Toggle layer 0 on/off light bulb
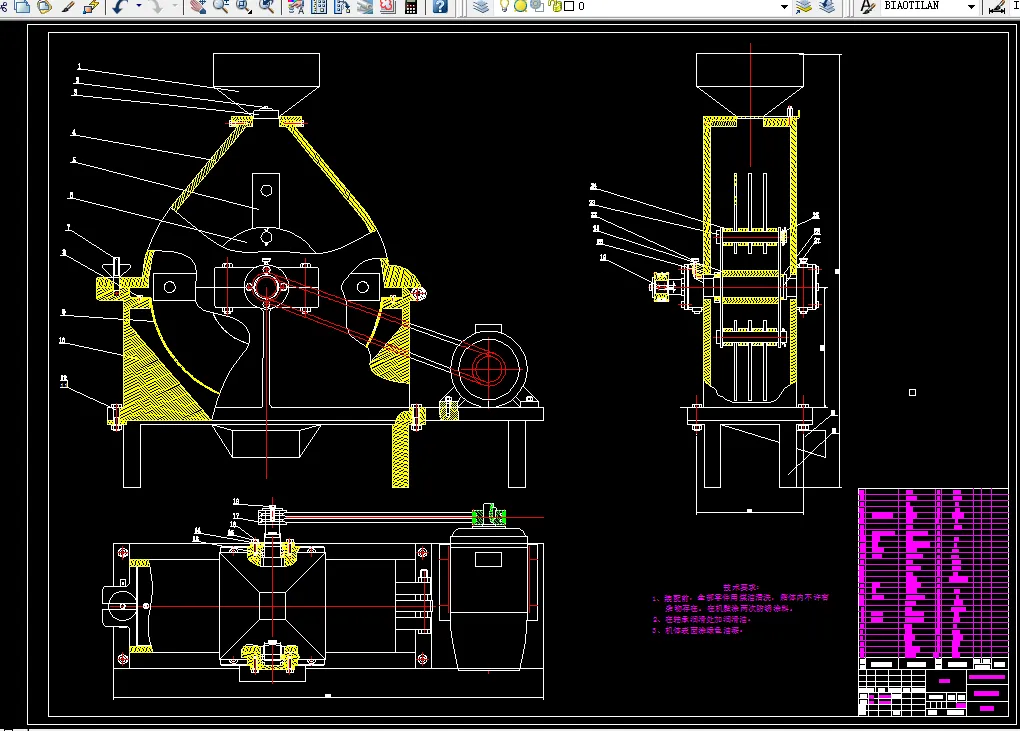The image size is (1020, 731). 504,6
